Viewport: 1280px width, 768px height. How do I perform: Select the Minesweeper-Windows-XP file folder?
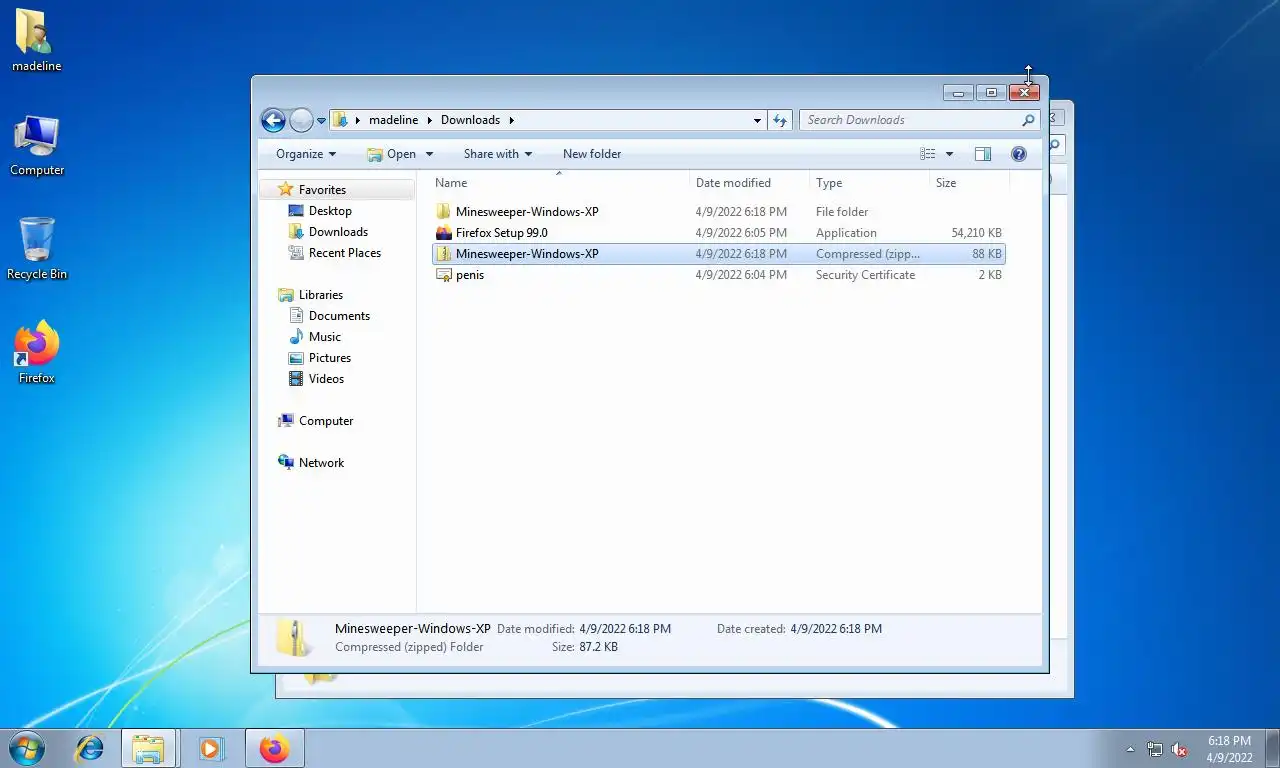[x=718, y=212]
